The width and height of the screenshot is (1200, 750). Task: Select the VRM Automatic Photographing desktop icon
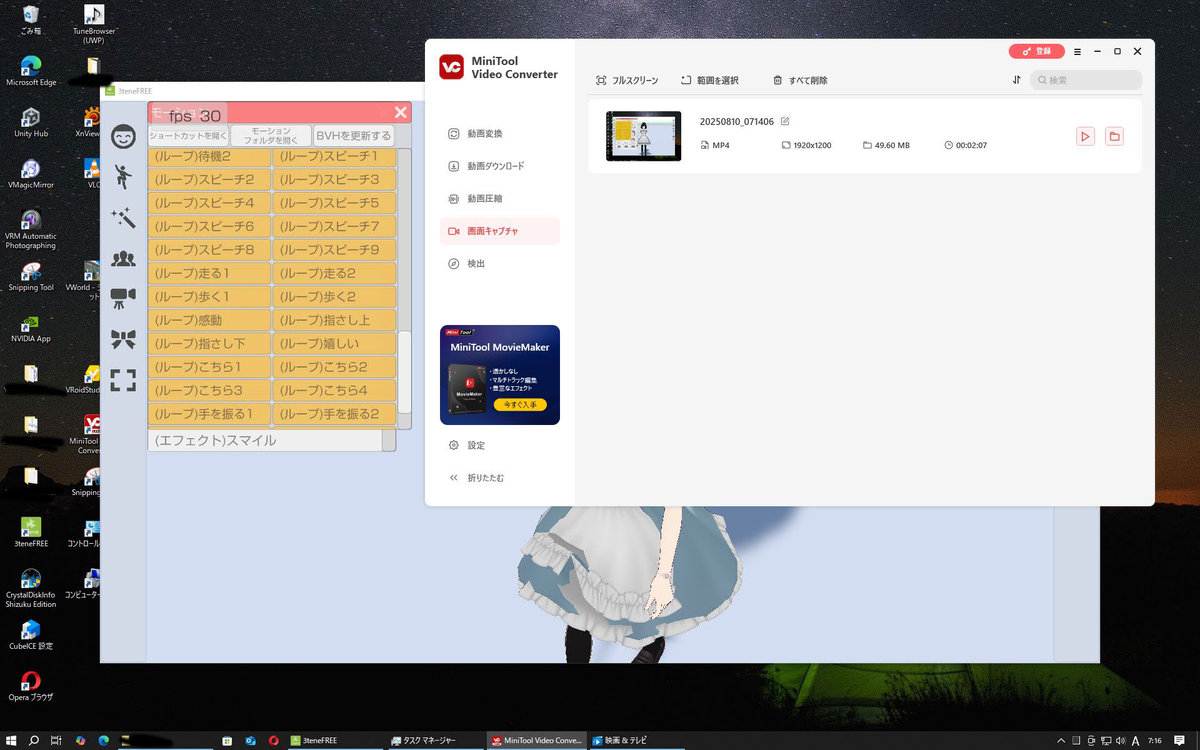coord(31,229)
